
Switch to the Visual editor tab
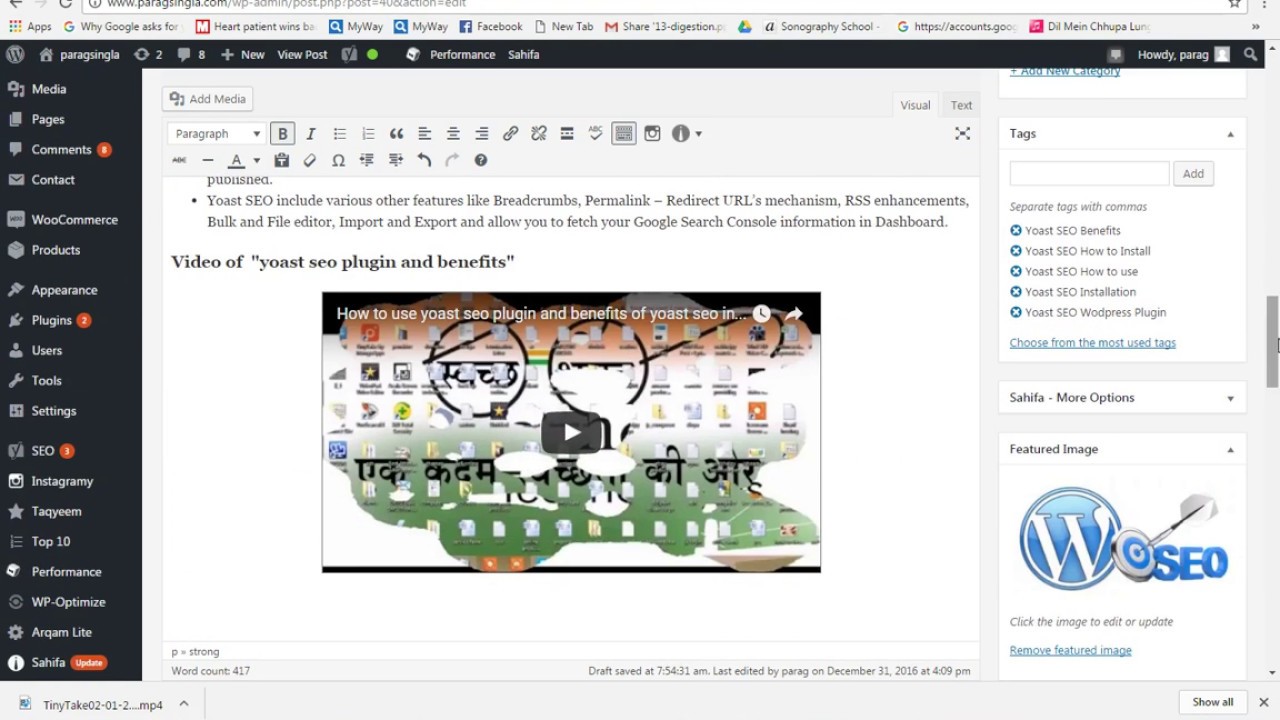point(915,105)
